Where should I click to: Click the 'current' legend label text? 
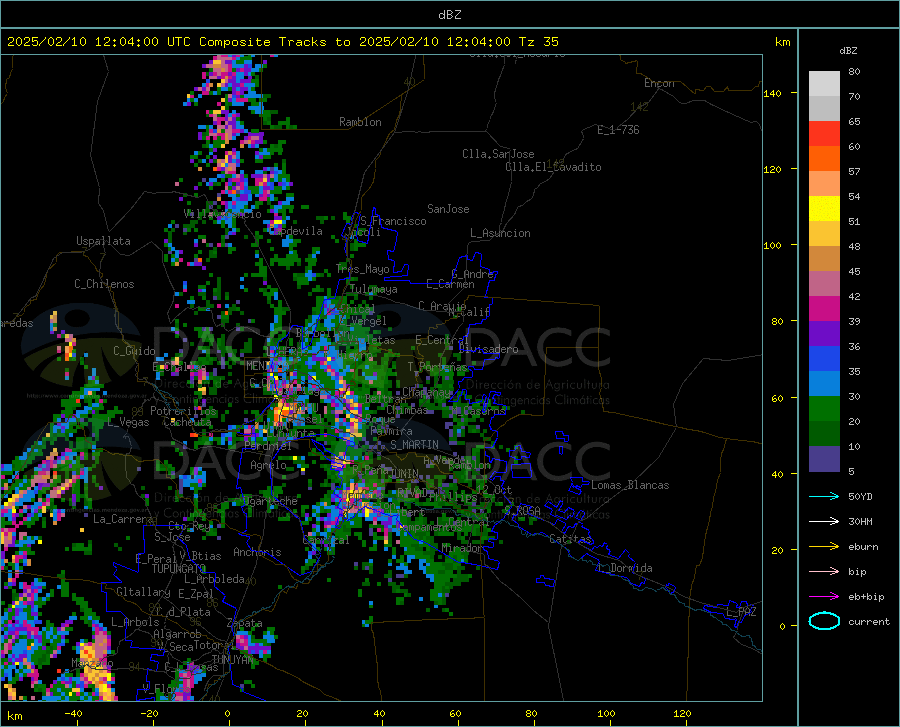(869, 621)
